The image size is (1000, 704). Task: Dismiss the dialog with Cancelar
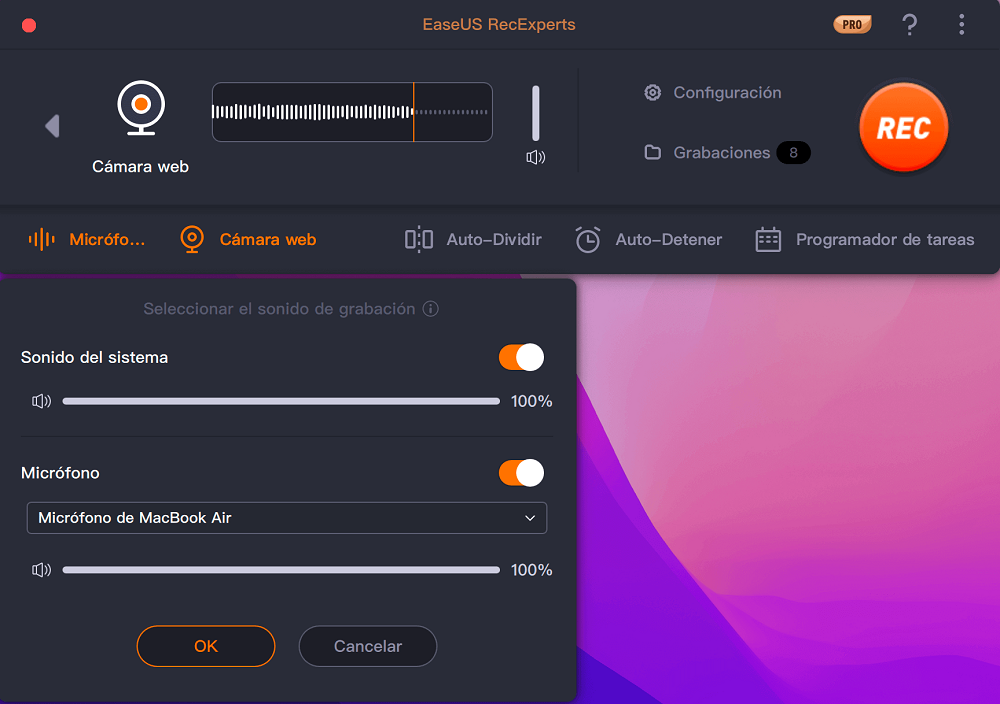[368, 646]
